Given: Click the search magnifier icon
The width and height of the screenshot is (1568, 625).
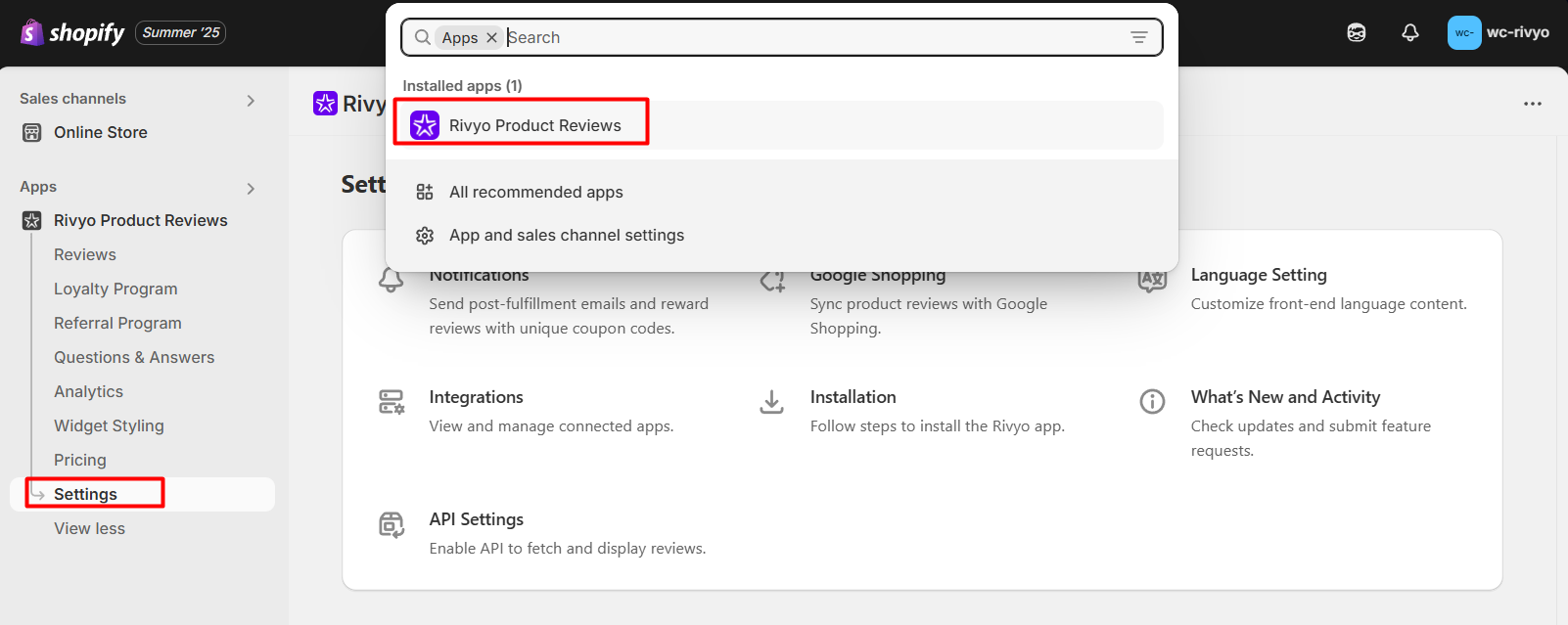Looking at the screenshot, I should pyautogui.click(x=422, y=37).
